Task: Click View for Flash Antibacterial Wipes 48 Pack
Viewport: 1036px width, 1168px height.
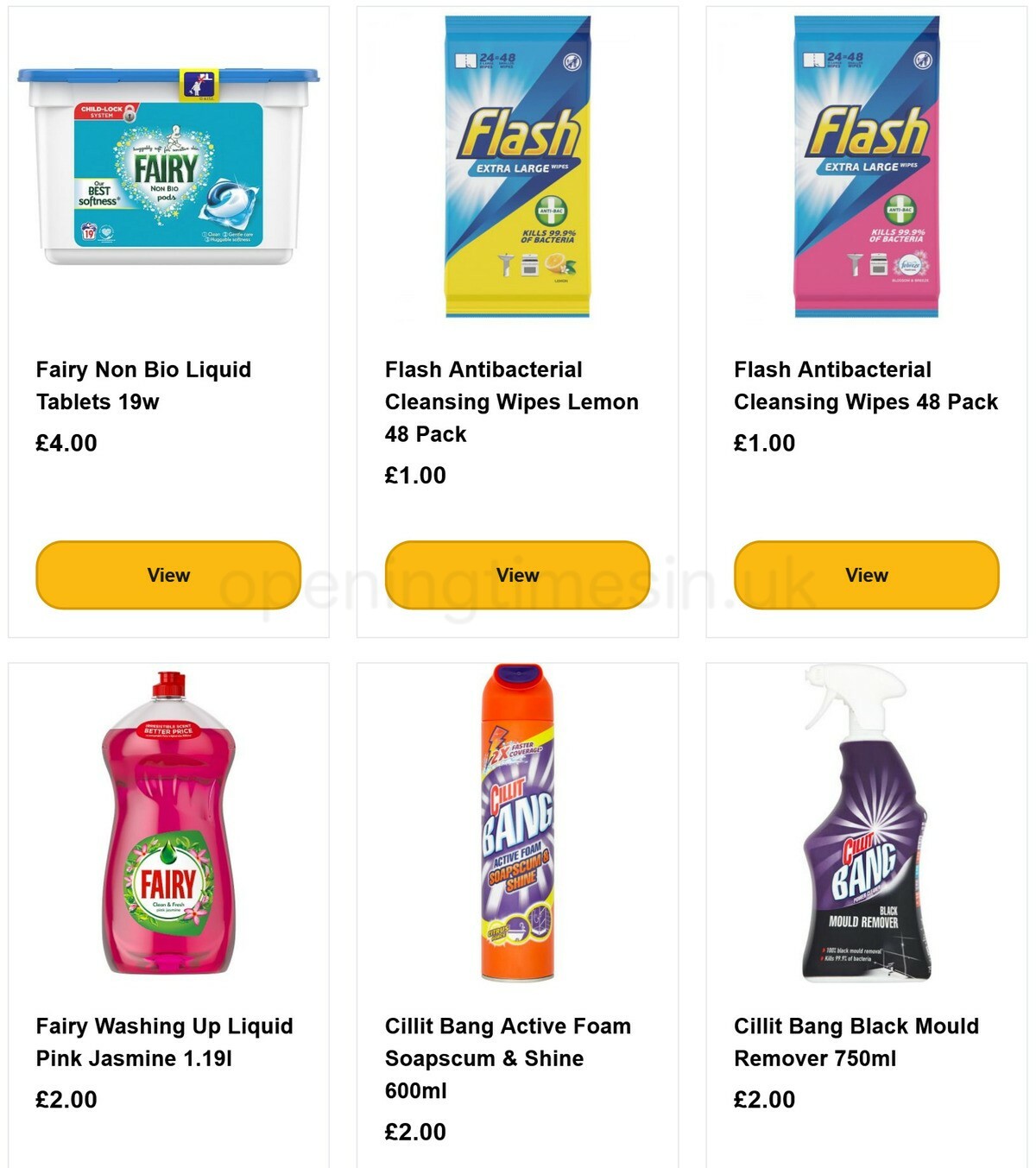Action: click(x=865, y=575)
